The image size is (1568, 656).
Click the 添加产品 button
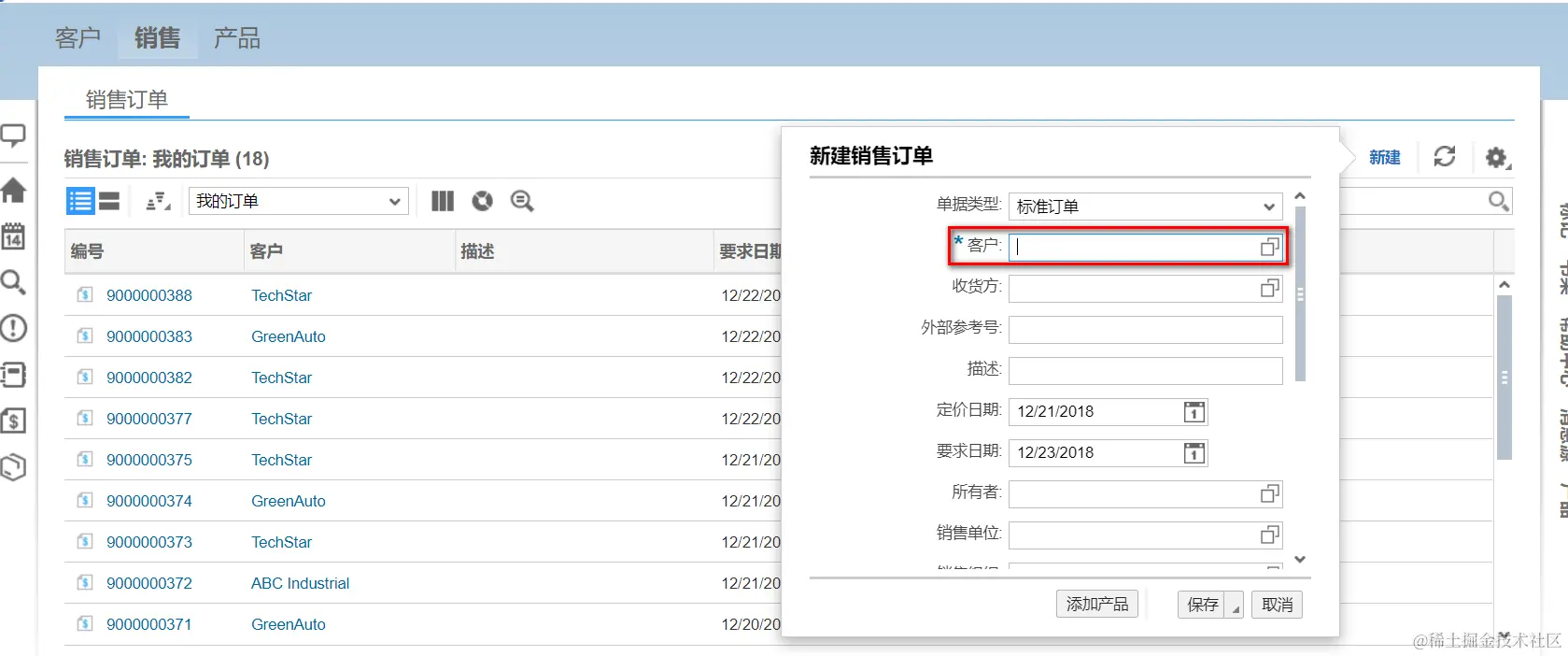point(1097,605)
